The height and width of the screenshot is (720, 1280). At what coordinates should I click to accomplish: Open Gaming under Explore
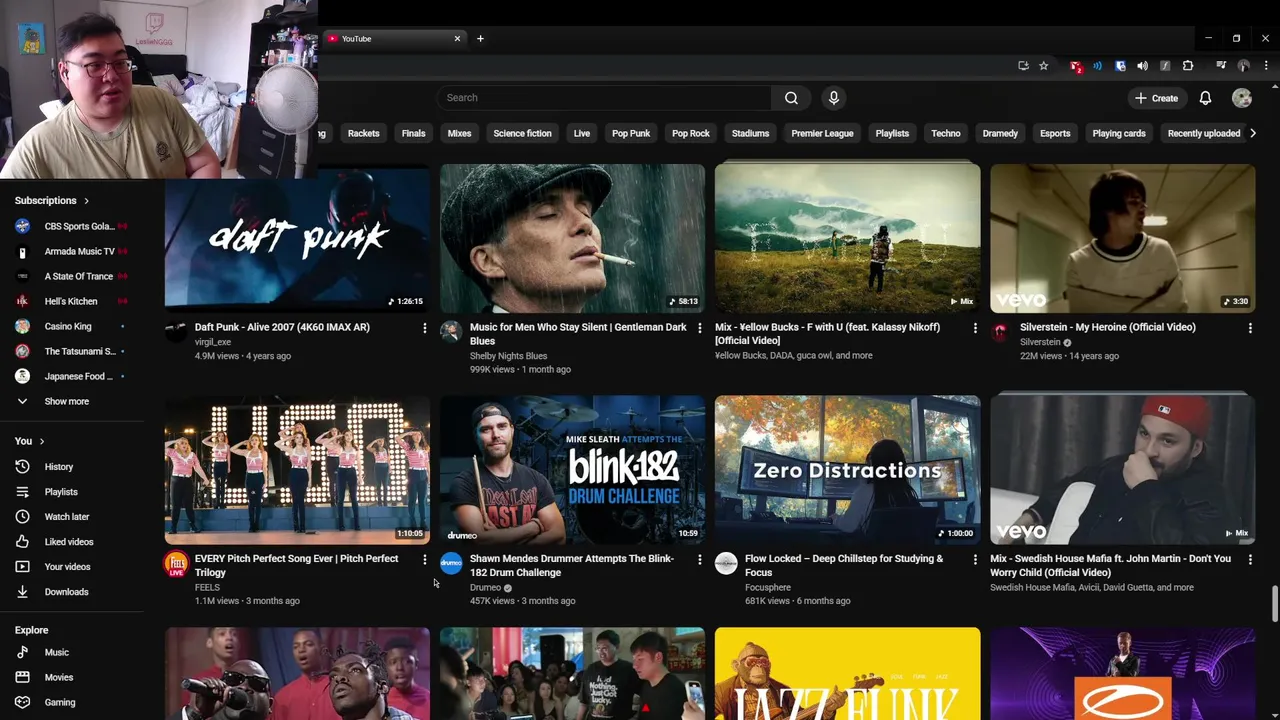(x=59, y=702)
